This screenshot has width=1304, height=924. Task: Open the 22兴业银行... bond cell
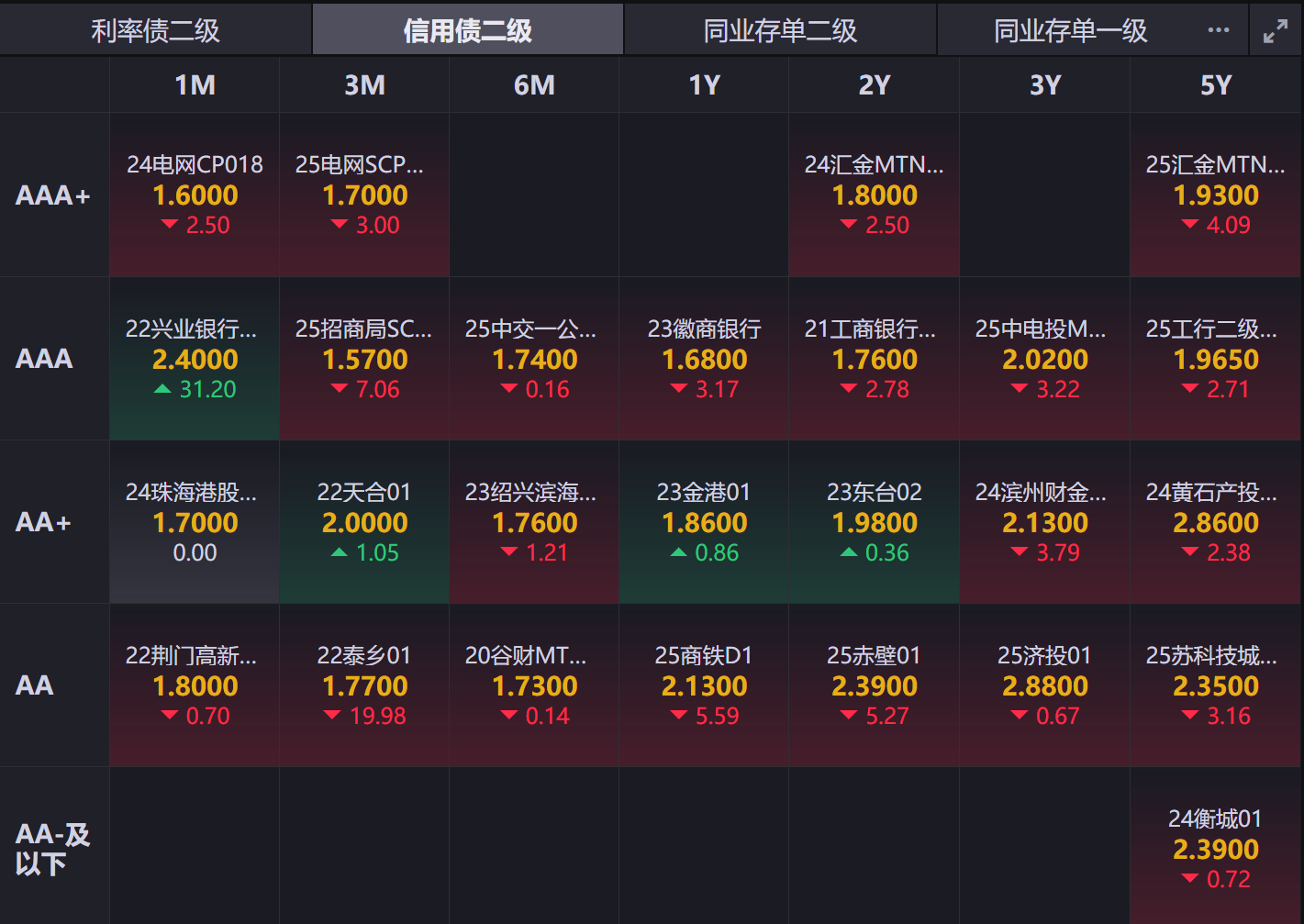coord(195,359)
